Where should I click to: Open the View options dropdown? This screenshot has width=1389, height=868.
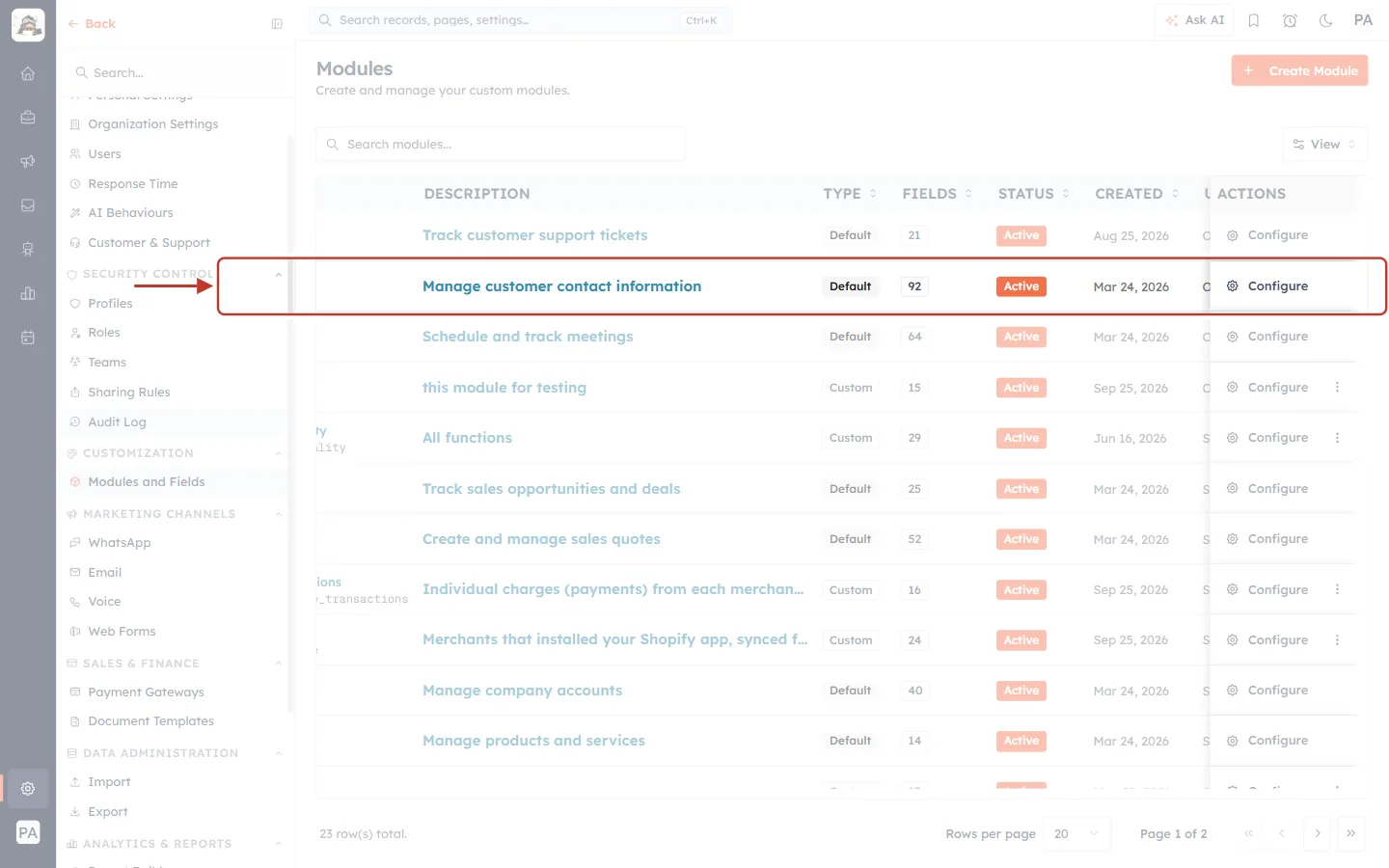(1324, 145)
